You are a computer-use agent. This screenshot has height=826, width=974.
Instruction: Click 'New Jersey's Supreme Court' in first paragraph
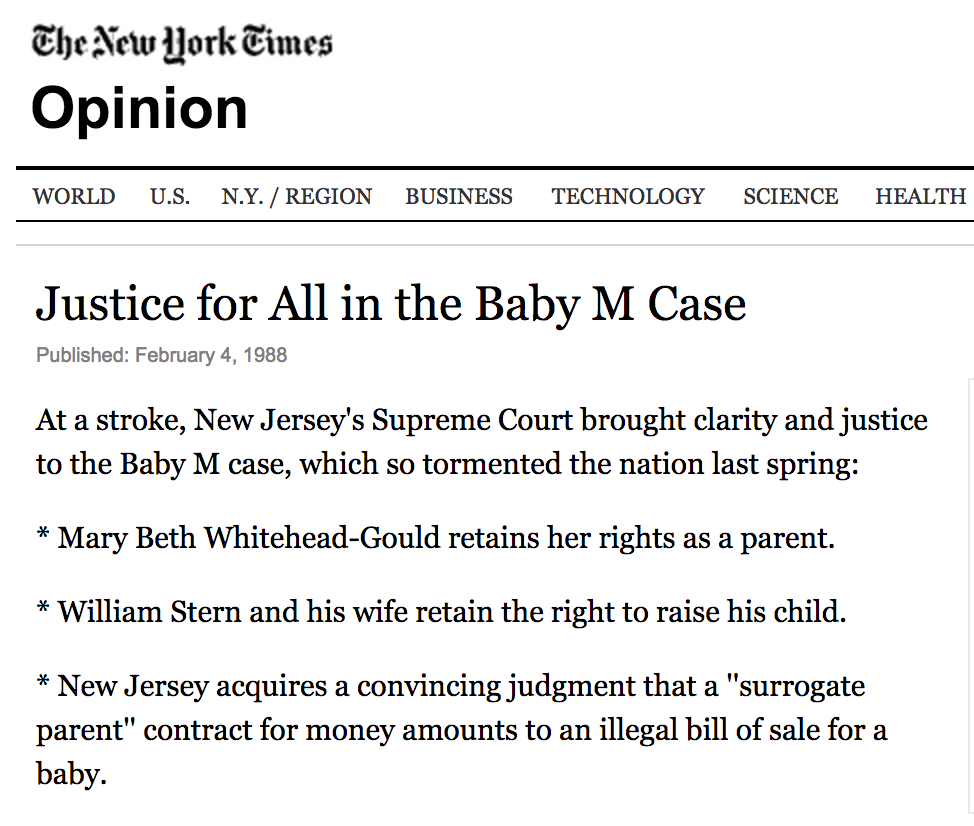click(384, 420)
